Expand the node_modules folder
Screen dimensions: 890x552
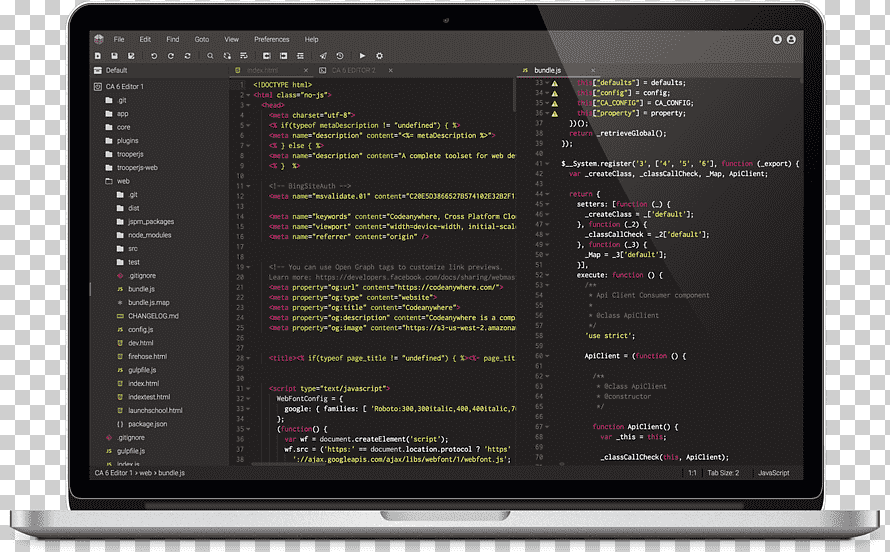tap(149, 235)
